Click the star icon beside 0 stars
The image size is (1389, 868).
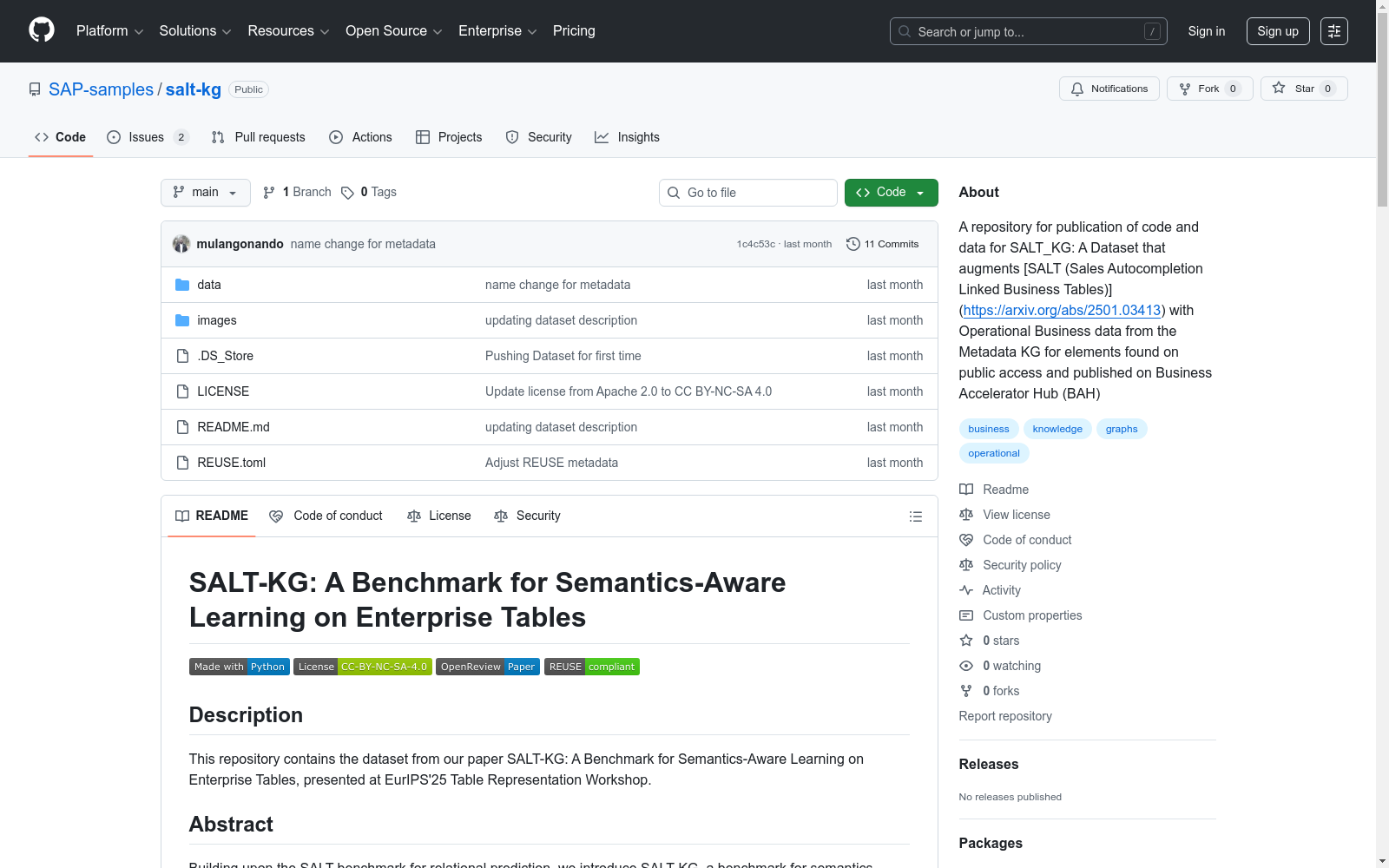pos(966,641)
